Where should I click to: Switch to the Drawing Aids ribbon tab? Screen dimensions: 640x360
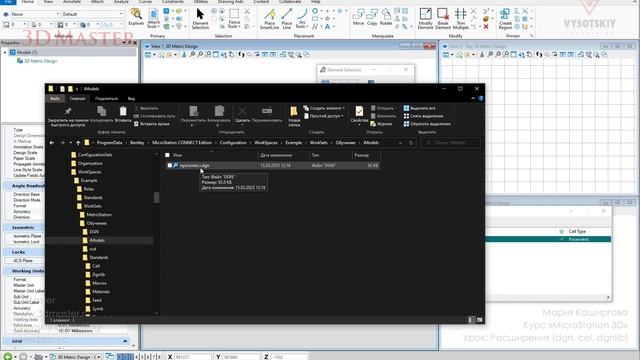tap(230, 2)
